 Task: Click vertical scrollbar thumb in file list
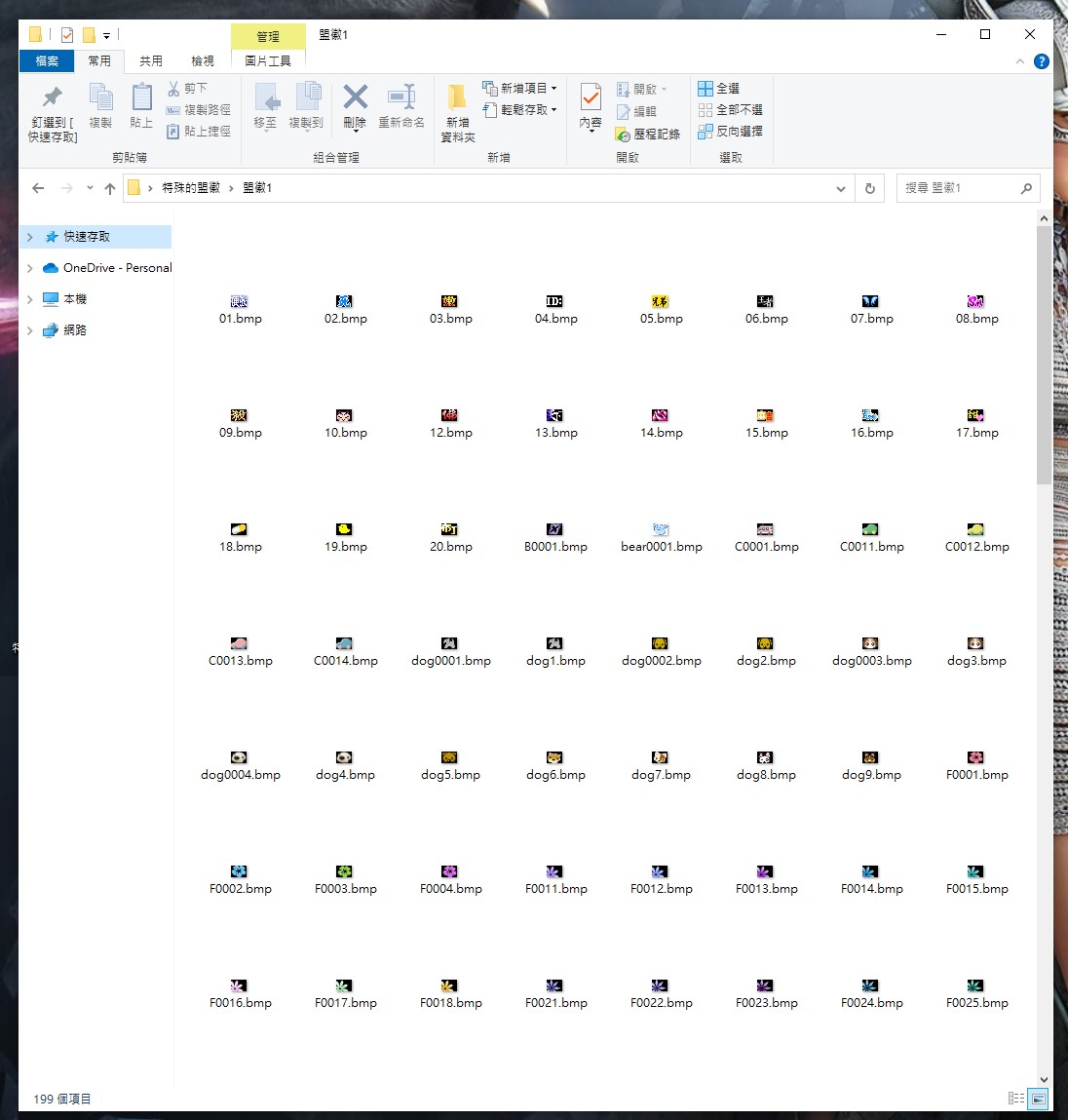[1044, 355]
